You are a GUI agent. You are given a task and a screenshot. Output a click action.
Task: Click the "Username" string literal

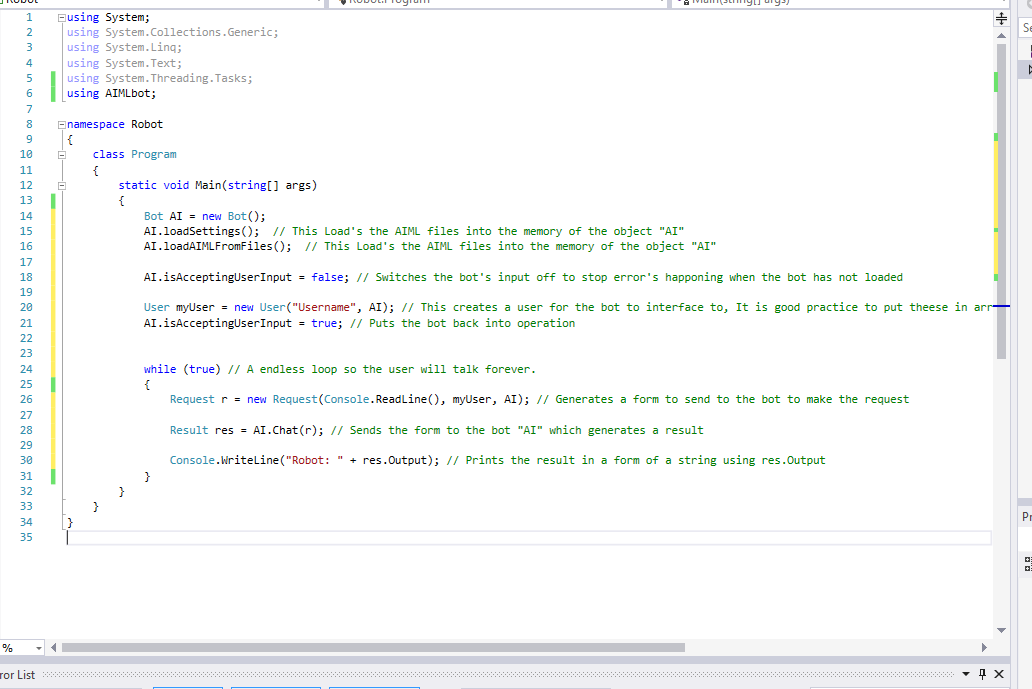tap(324, 307)
